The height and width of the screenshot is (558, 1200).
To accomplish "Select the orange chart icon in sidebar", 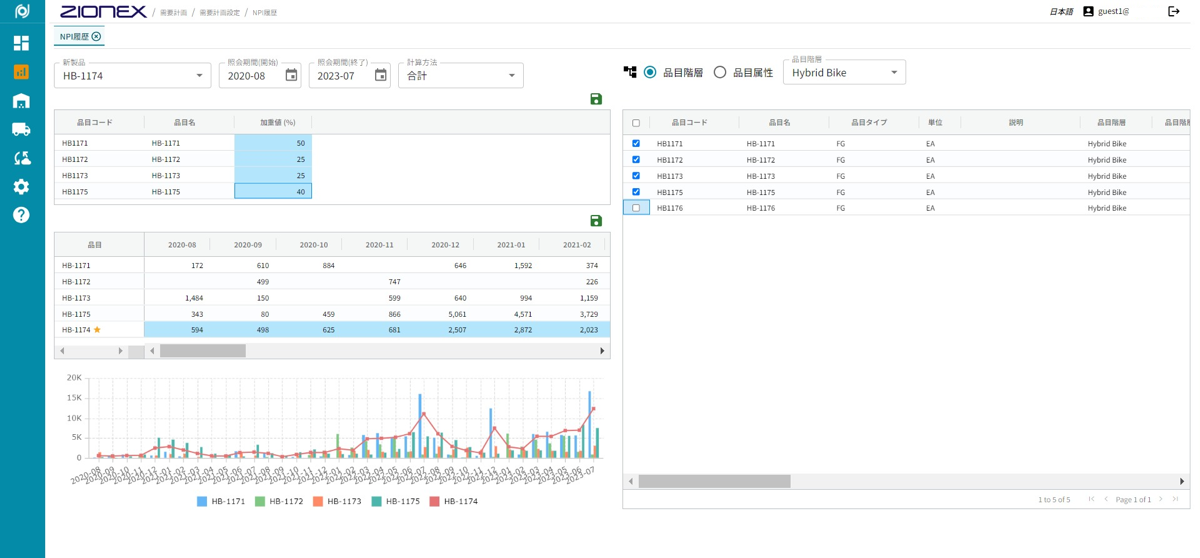I will pos(21,72).
